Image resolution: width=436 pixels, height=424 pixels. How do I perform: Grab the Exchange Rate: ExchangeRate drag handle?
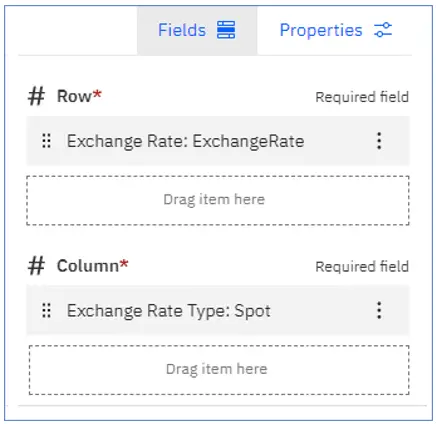[46, 141]
